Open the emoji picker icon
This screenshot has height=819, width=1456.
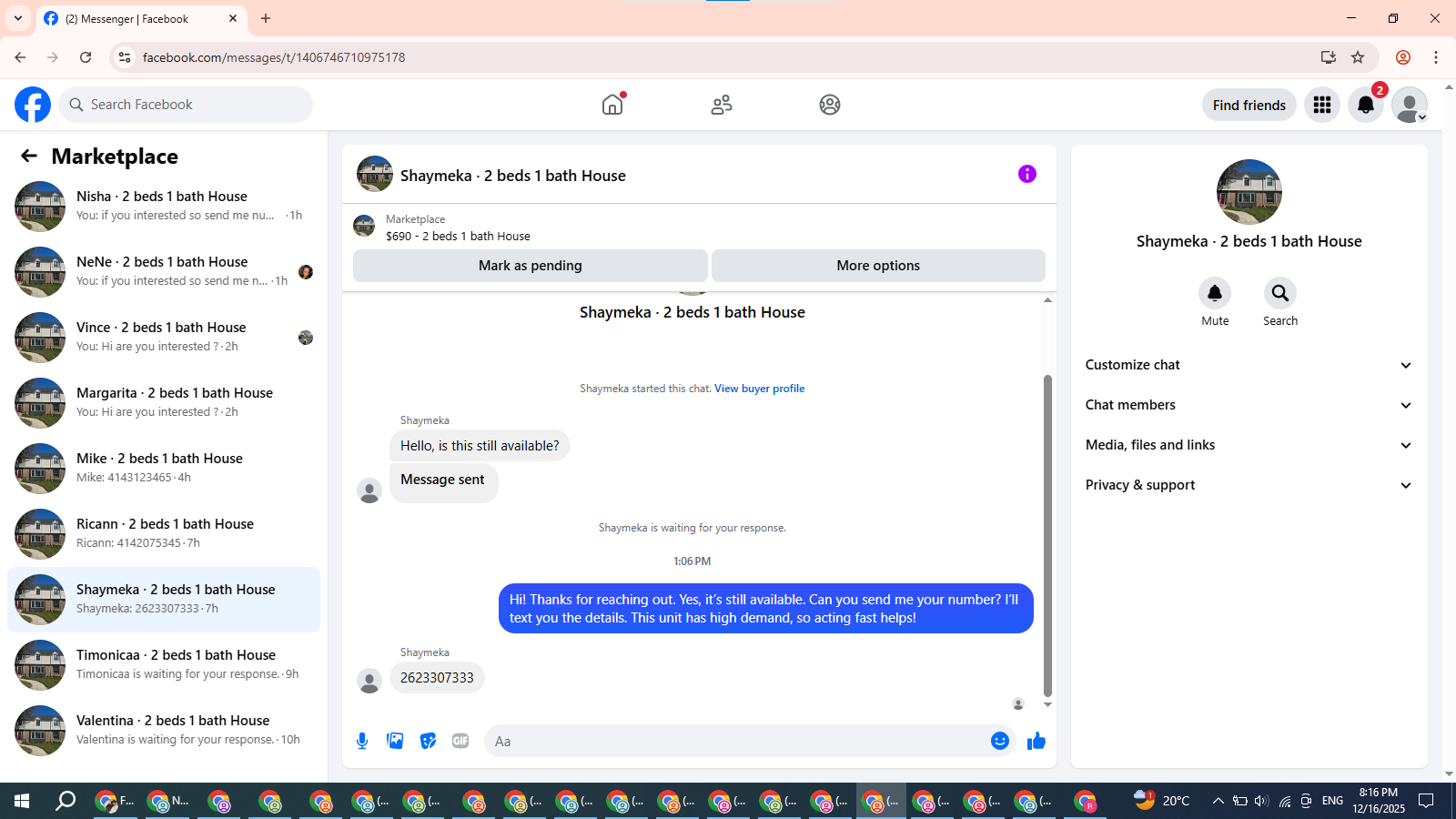(x=1000, y=741)
